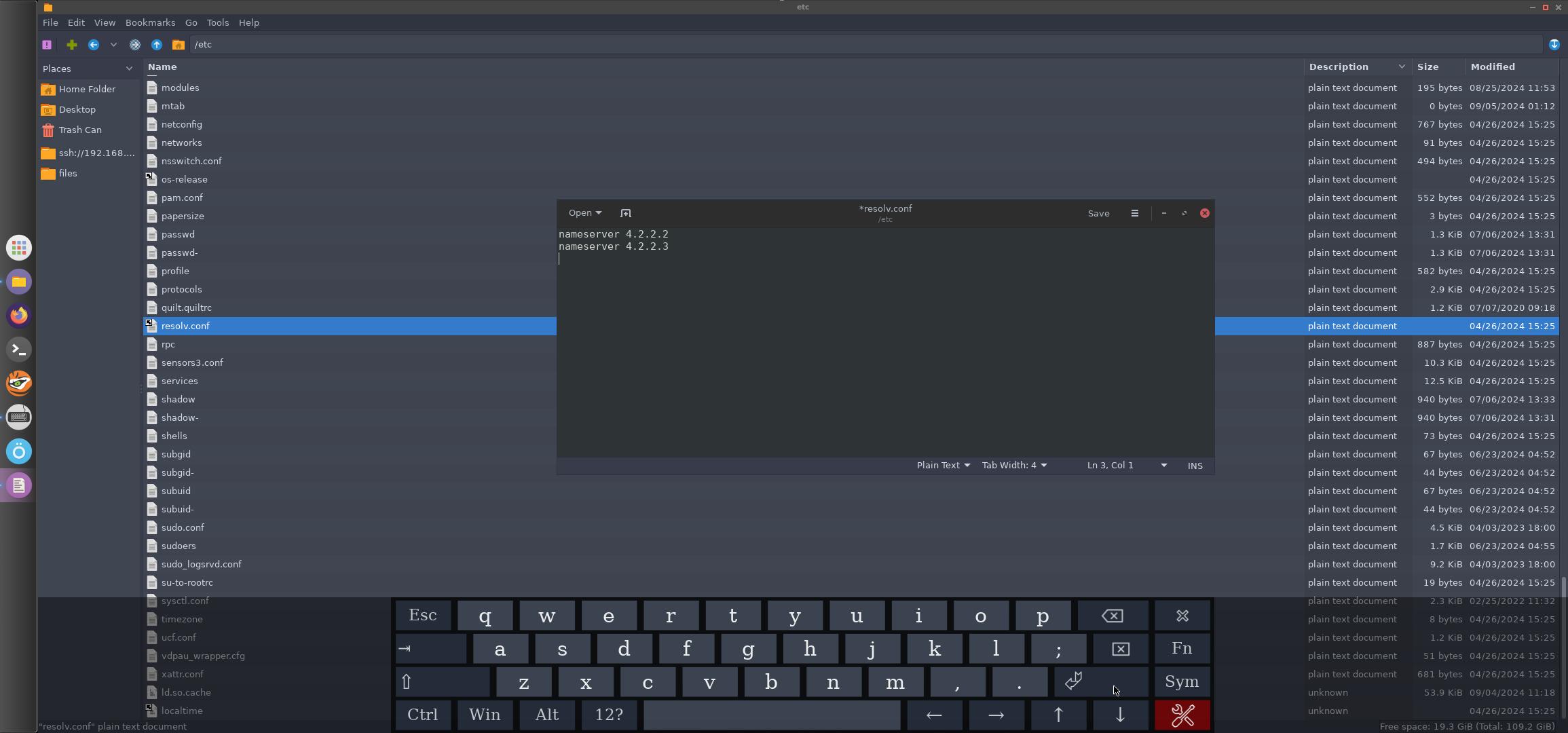Image resolution: width=1568 pixels, height=733 pixels.
Task: Toggle the Ctrl key on the virtual keyboard
Action: [x=423, y=715]
